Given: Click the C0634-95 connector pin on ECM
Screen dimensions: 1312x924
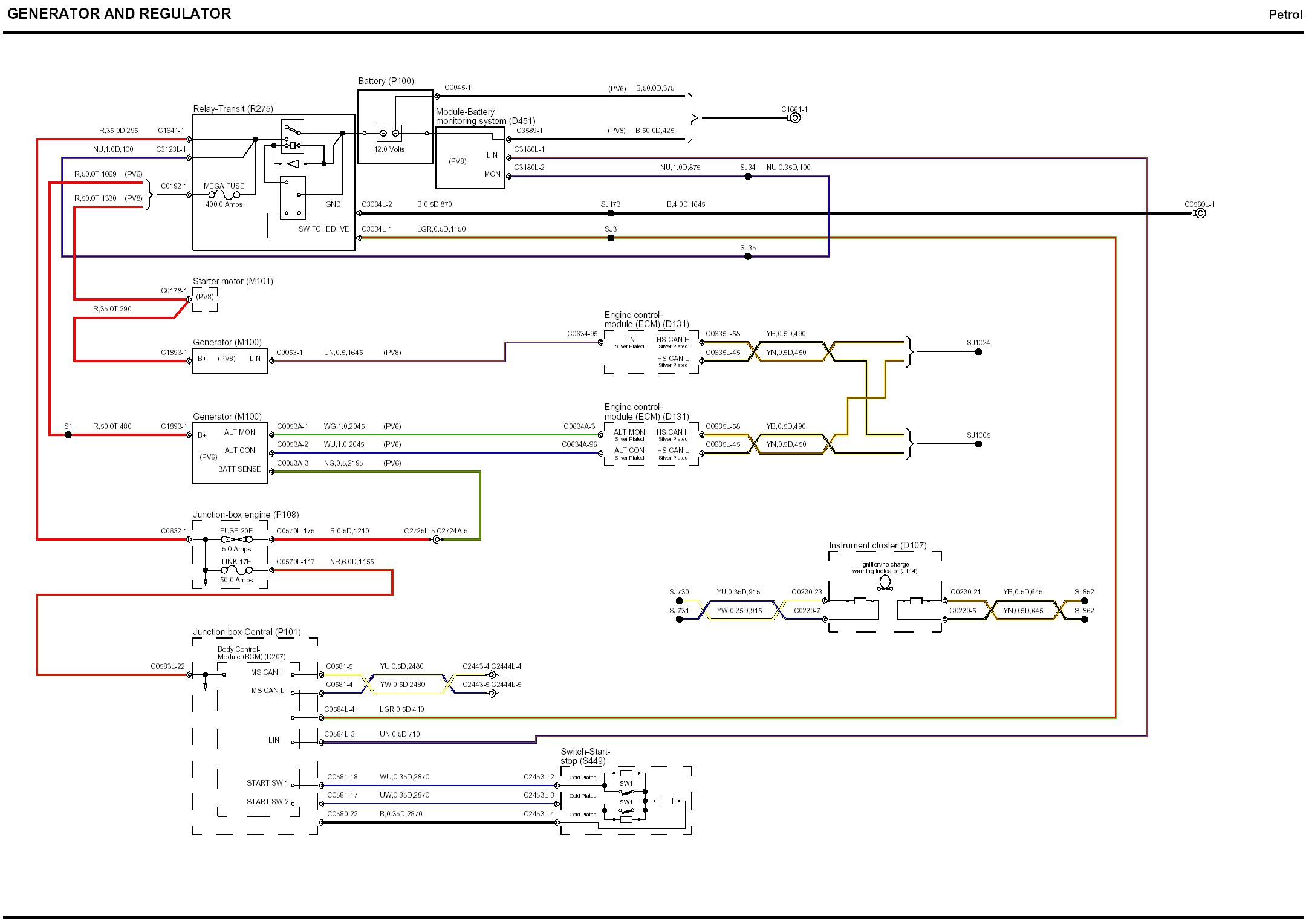Looking at the screenshot, I should 600,343.
